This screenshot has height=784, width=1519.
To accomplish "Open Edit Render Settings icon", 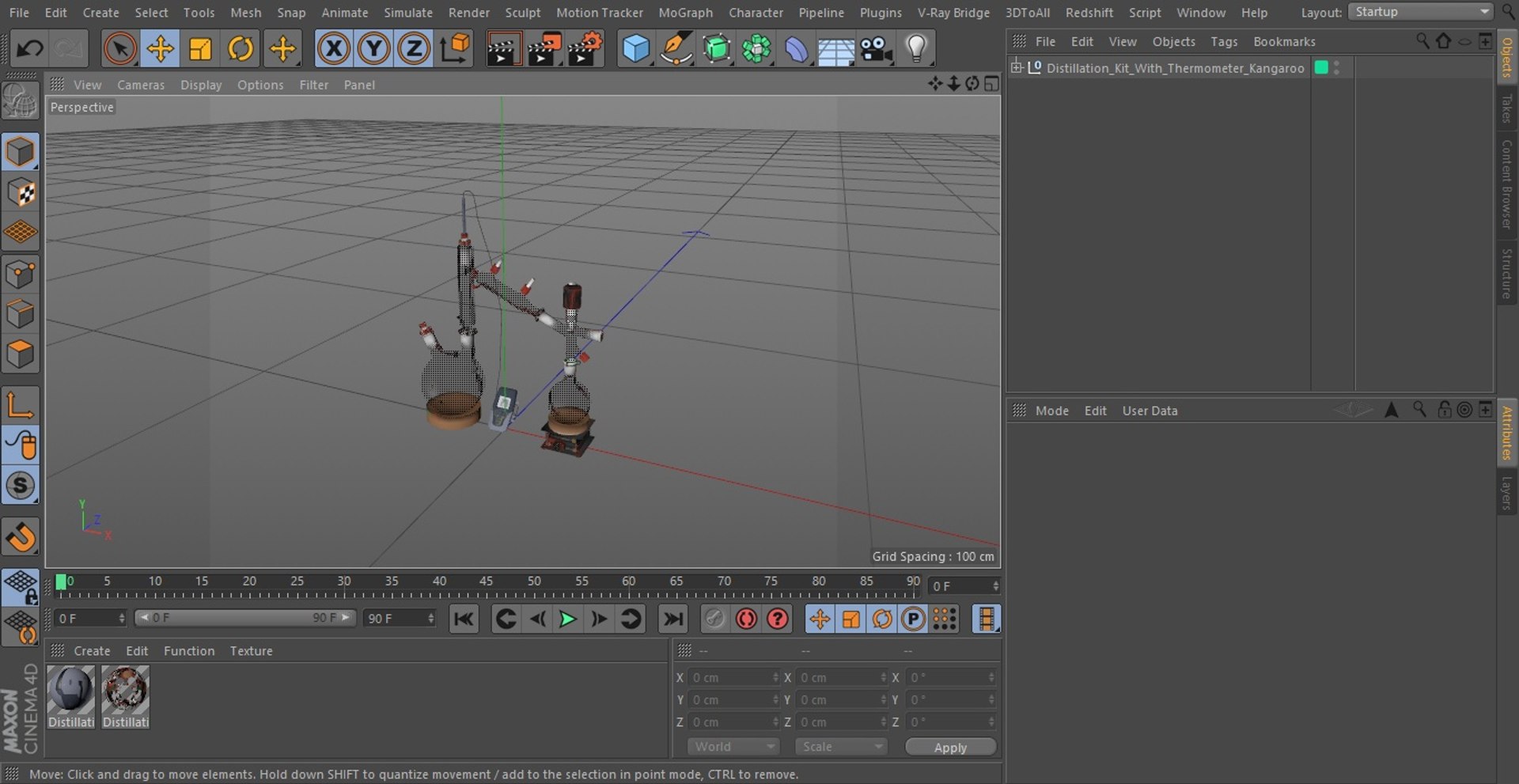I will 585,49.
